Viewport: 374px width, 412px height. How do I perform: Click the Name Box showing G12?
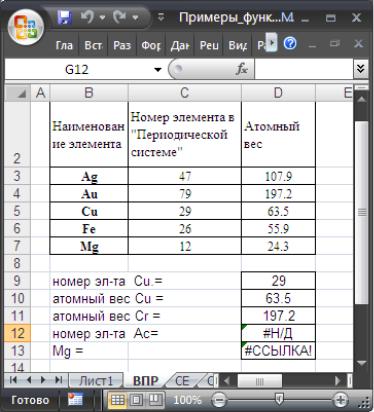77,70
